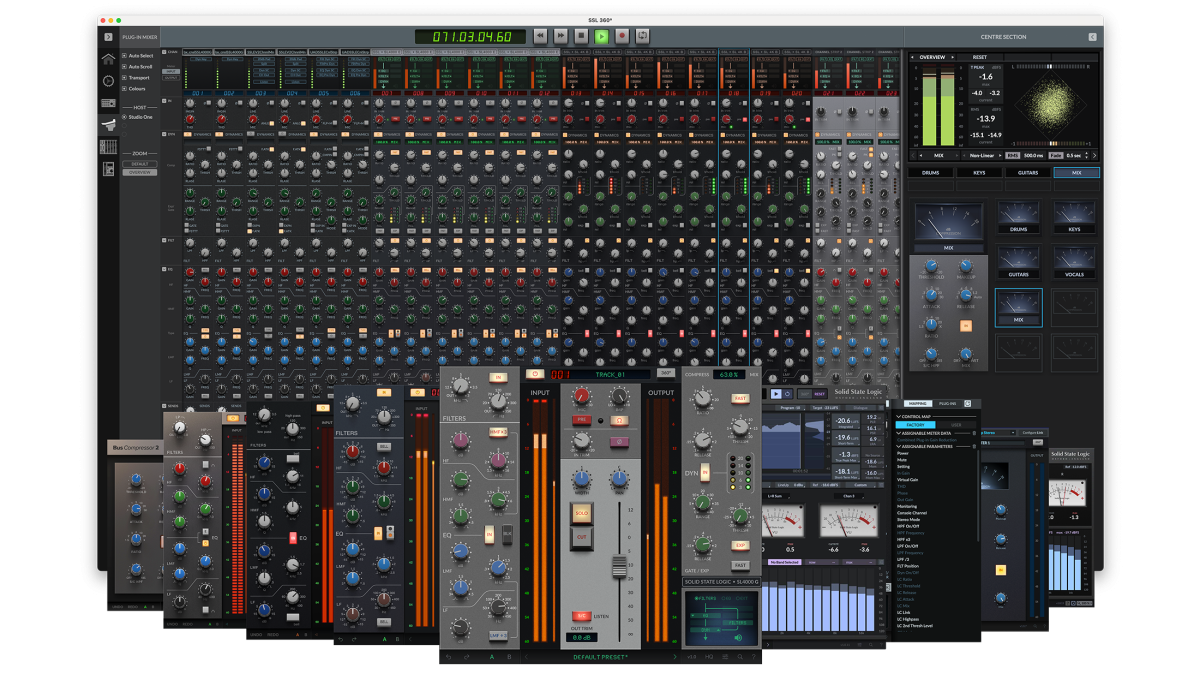Enable the Auto Scroll checkbox

pos(124,67)
